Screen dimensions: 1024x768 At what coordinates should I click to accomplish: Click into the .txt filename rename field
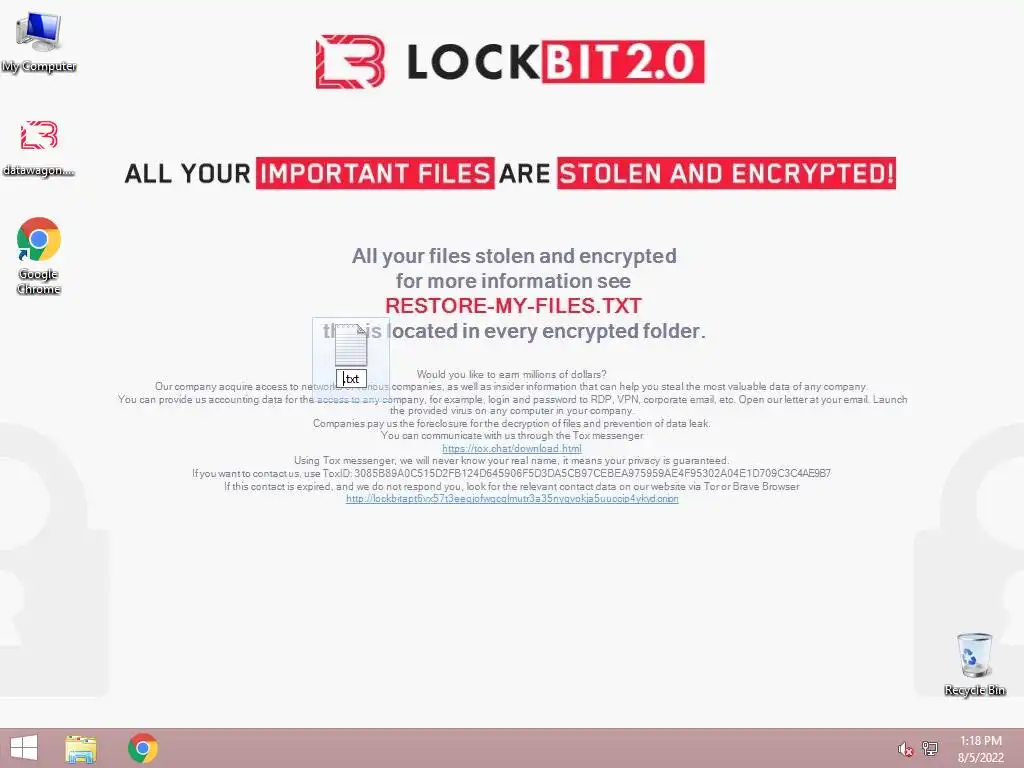[351, 379]
